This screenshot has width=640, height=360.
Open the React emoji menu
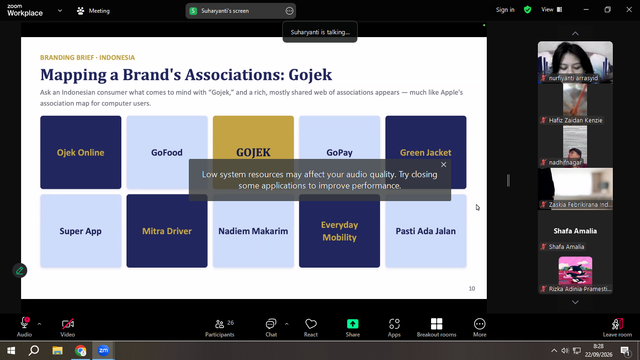311,328
